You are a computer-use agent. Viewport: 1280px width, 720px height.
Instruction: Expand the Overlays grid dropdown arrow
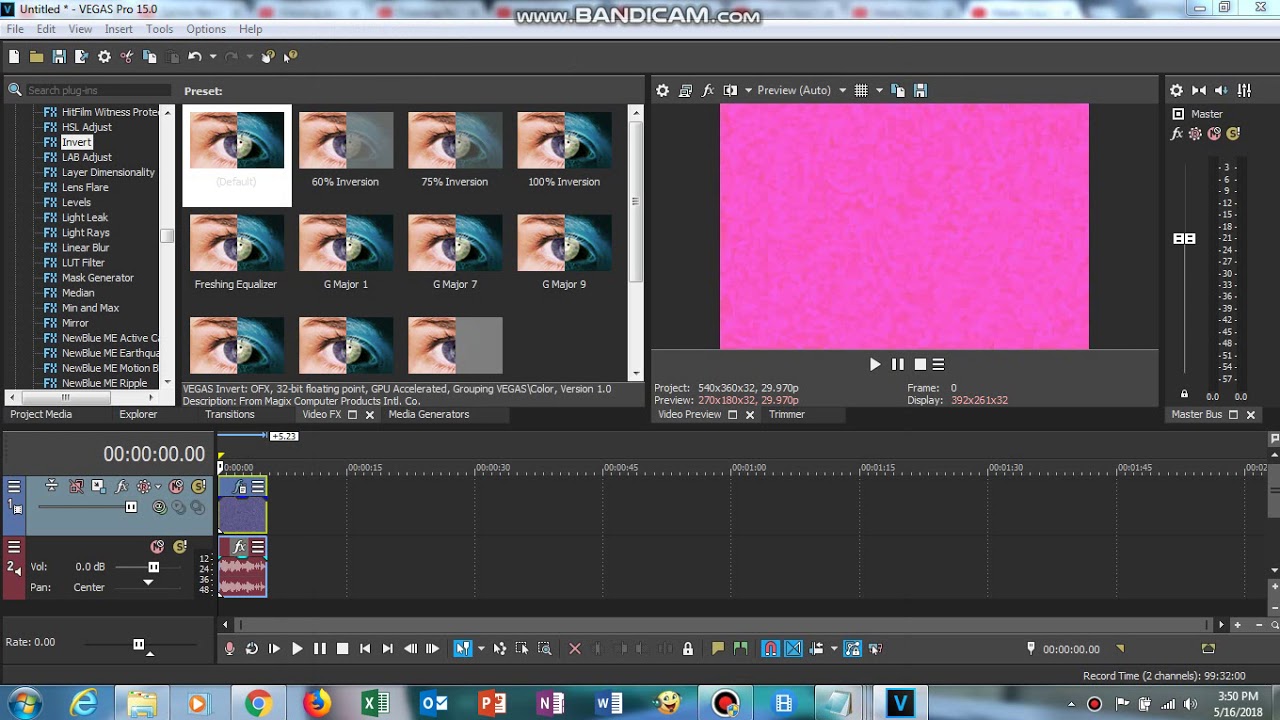point(879,90)
